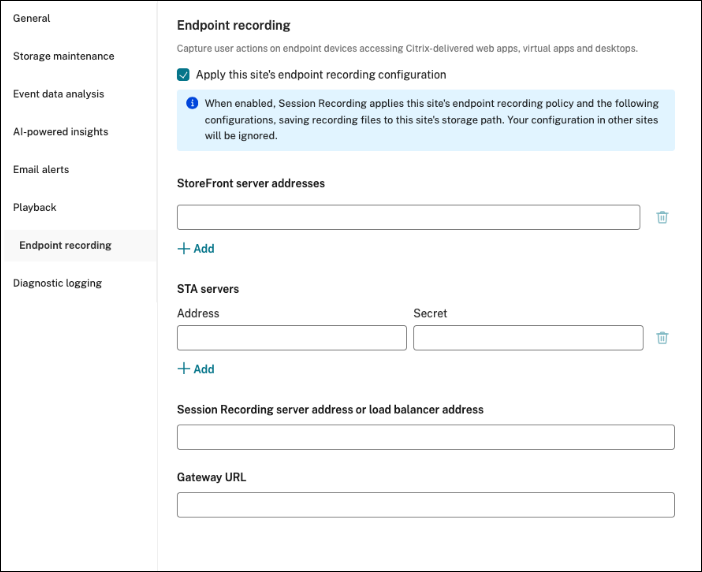
Task: Click plus icon under StoreFront server addresses
Action: [x=183, y=248]
